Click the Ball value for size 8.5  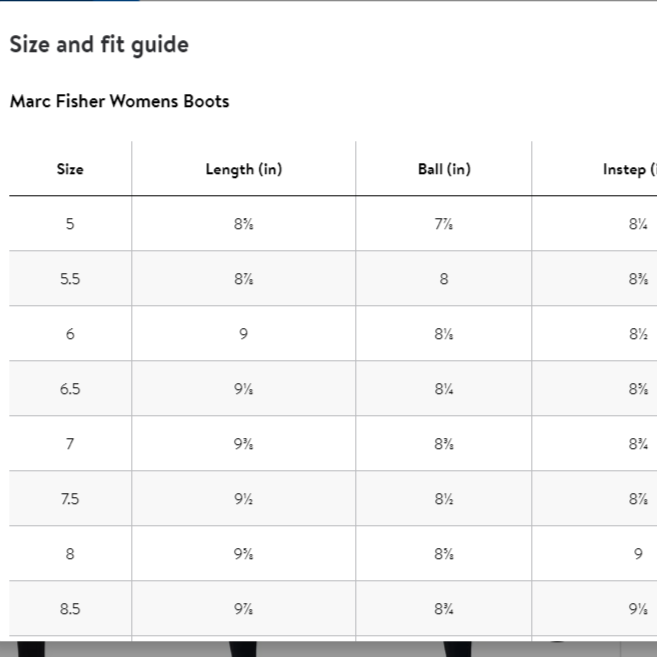click(444, 609)
